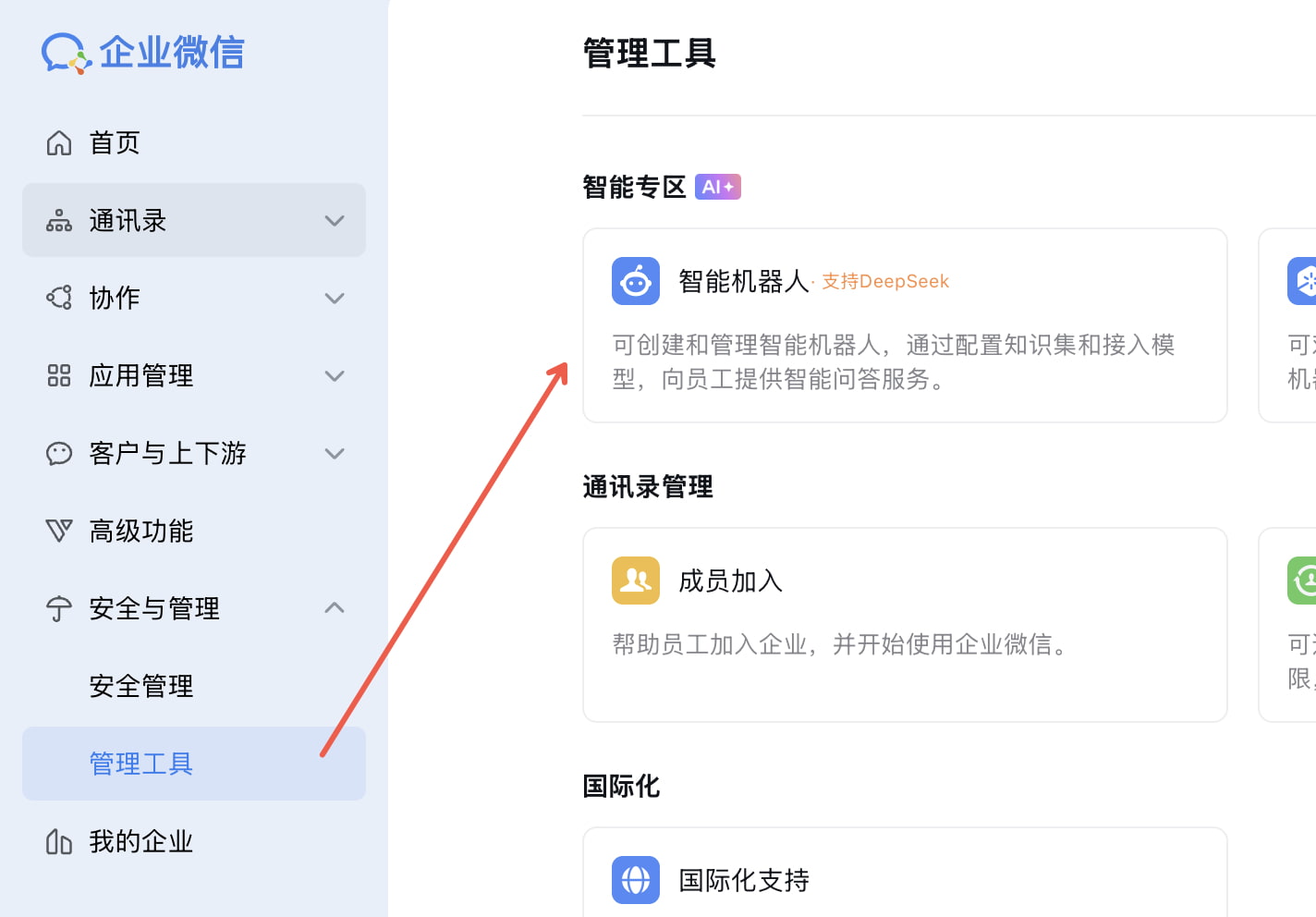Open the 智能机器人 card title
1316x917 pixels.
pos(744,281)
